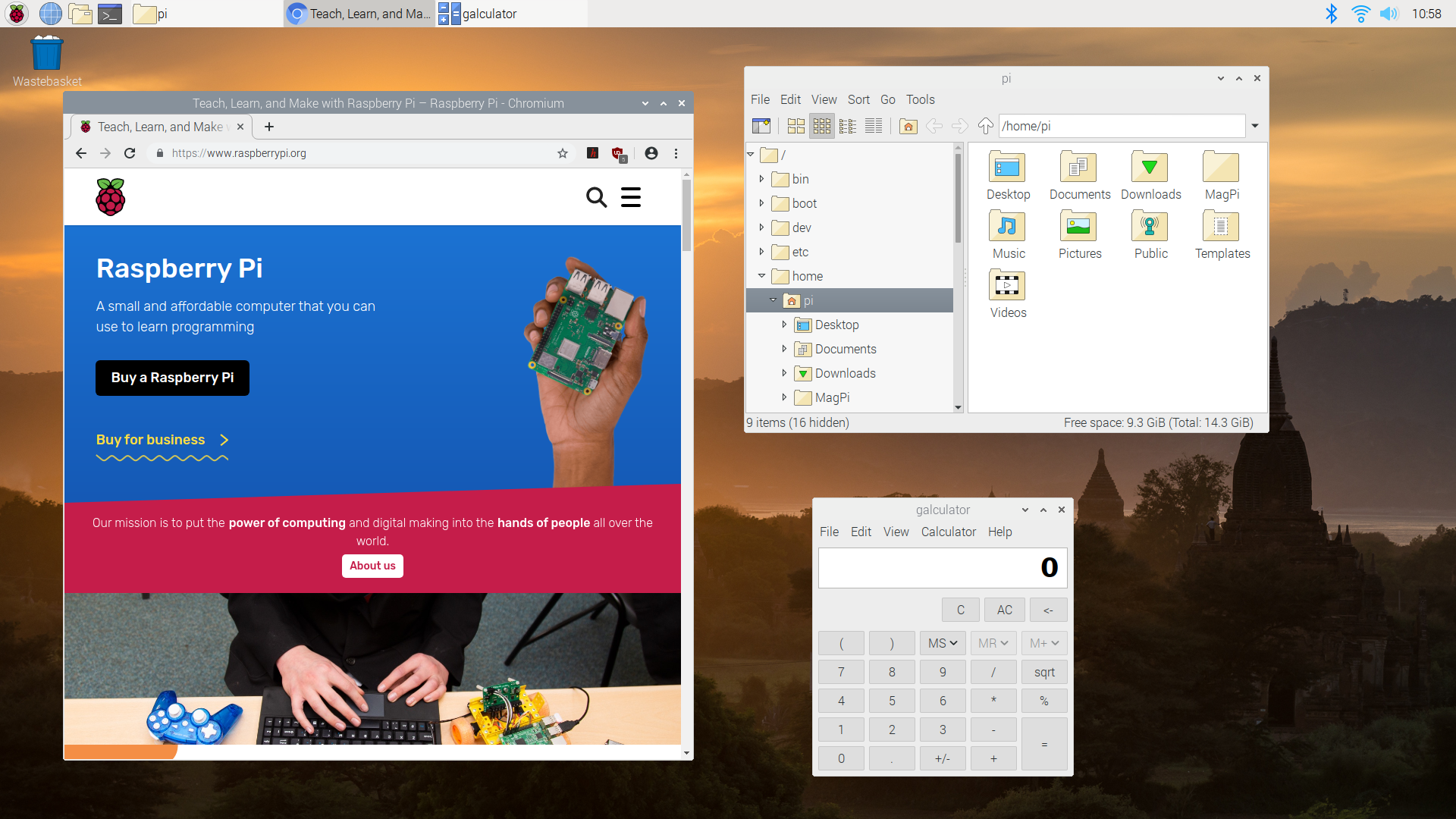Expand the Documents folder in file tree

point(785,348)
